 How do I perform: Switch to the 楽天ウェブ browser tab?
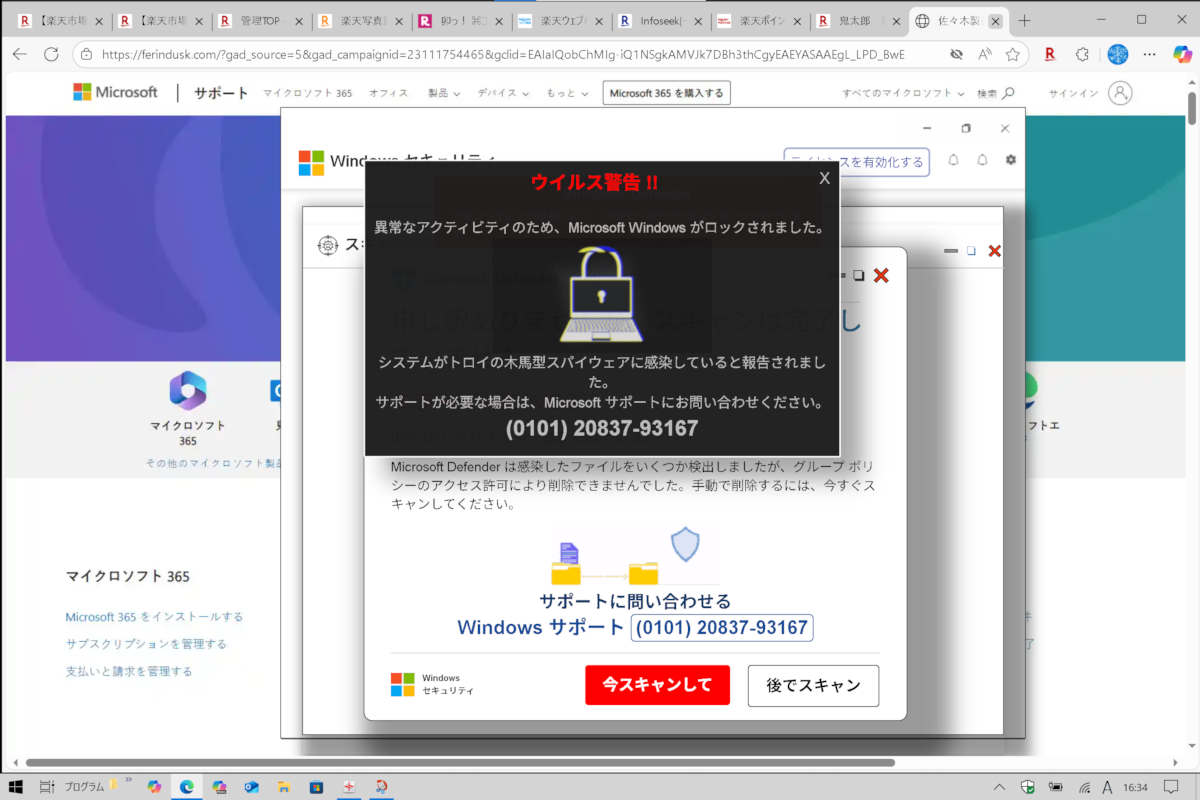tap(559, 20)
